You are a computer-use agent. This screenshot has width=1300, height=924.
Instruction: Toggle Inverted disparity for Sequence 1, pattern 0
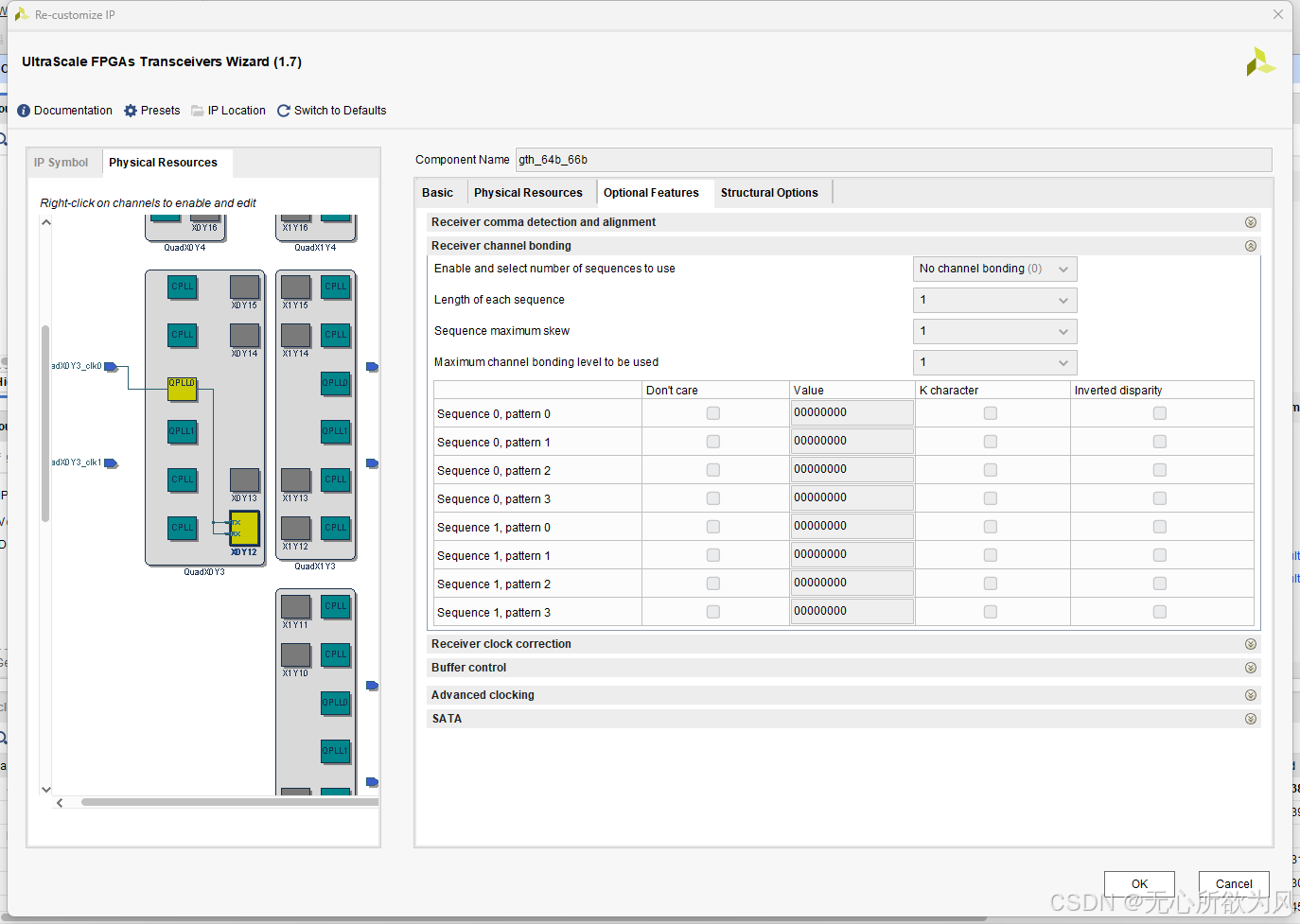[x=1160, y=527]
